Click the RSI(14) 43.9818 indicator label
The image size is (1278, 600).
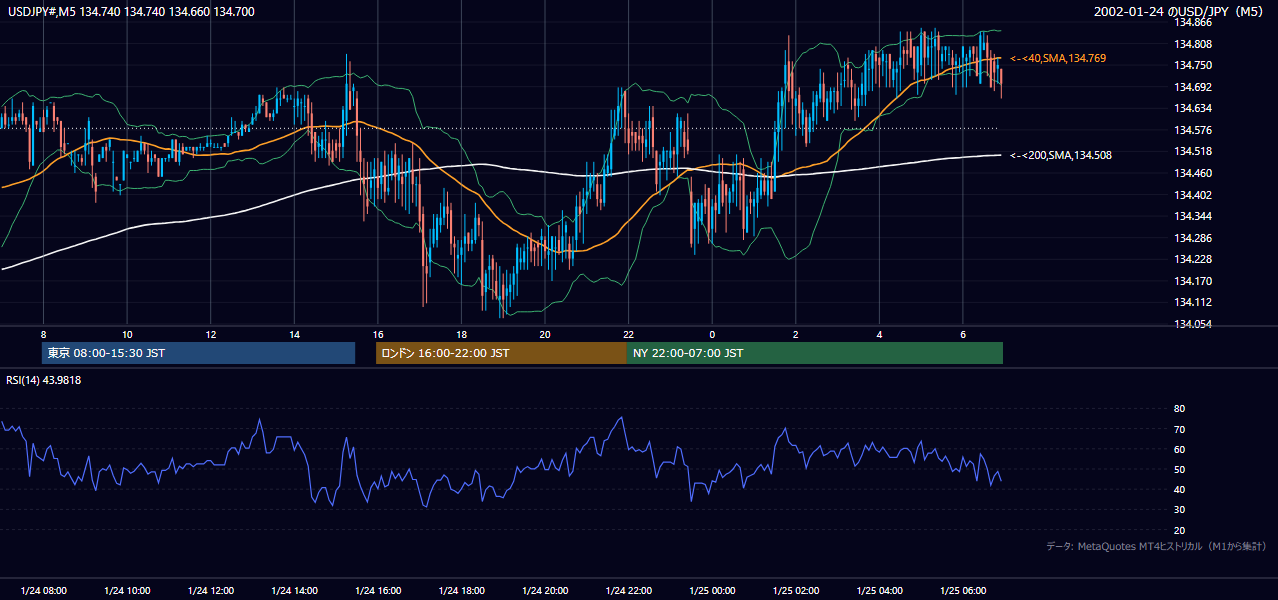pos(44,380)
